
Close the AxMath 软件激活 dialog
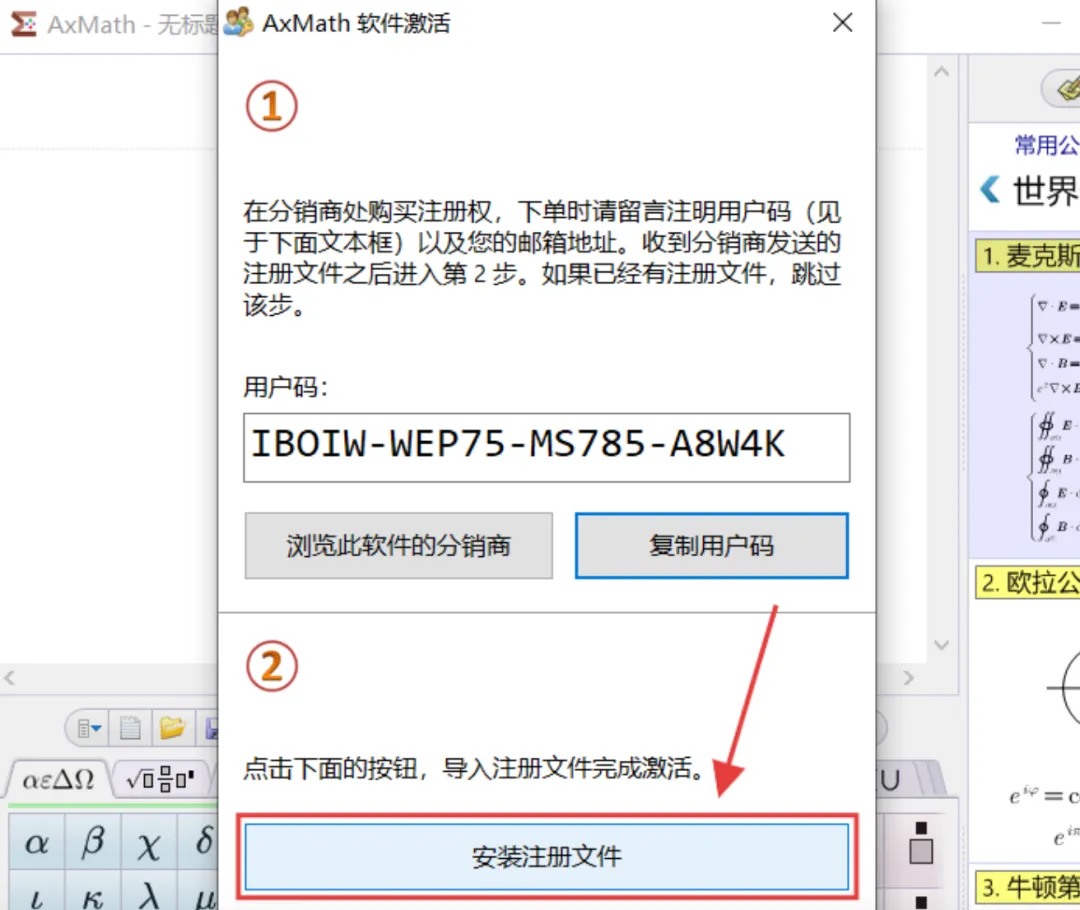(x=842, y=23)
